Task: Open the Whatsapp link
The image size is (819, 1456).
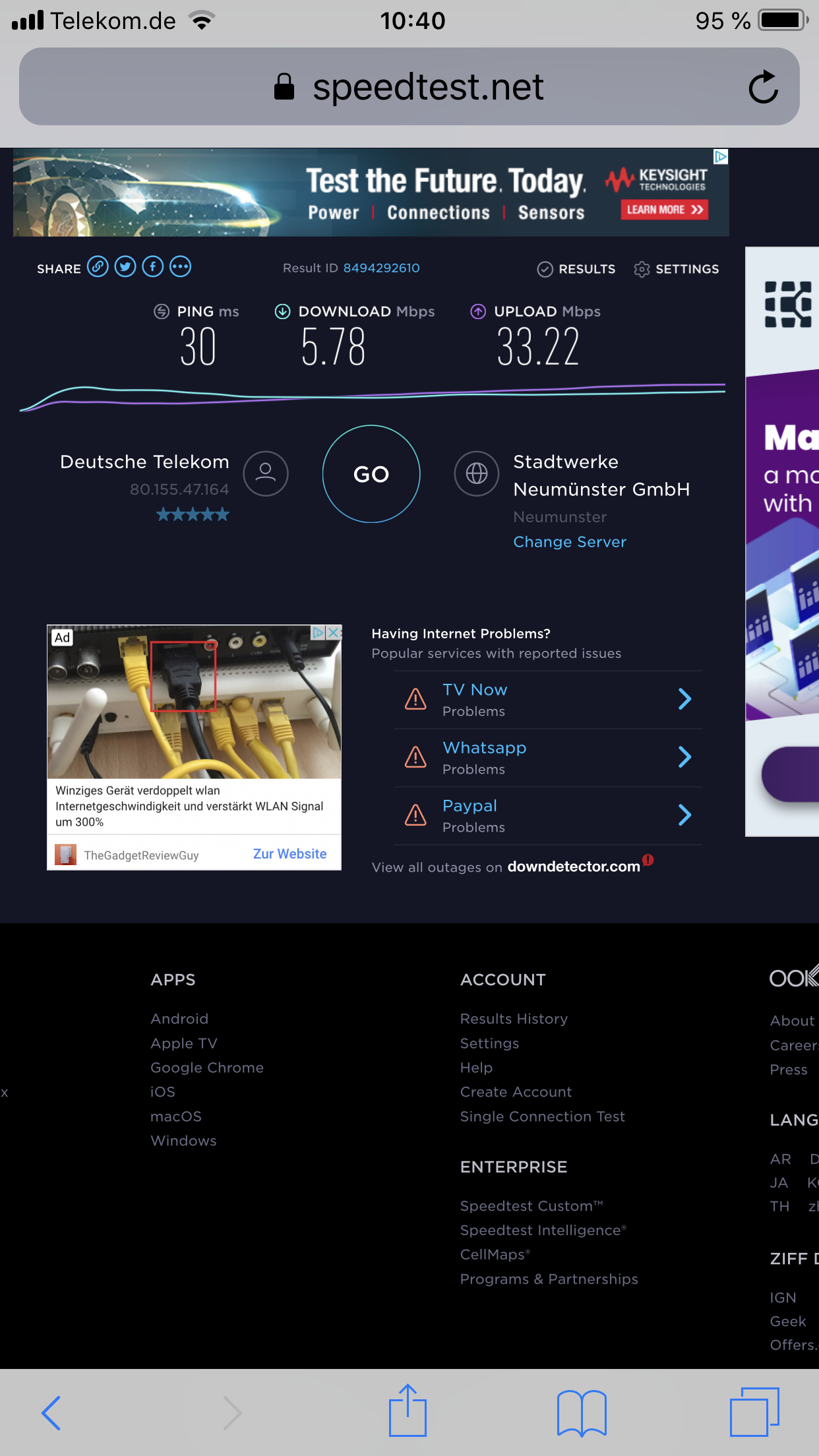Action: coord(485,748)
